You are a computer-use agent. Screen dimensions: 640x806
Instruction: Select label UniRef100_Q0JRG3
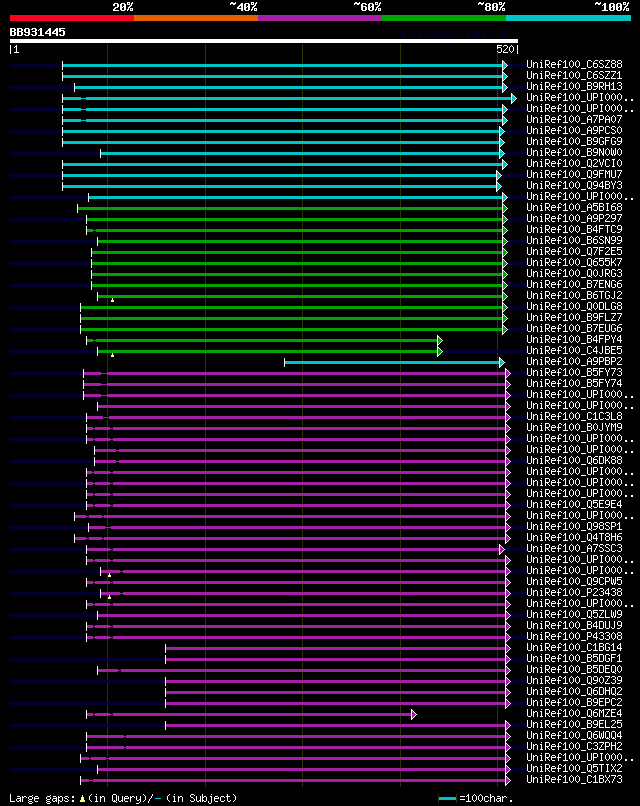pyautogui.click(x=574, y=273)
